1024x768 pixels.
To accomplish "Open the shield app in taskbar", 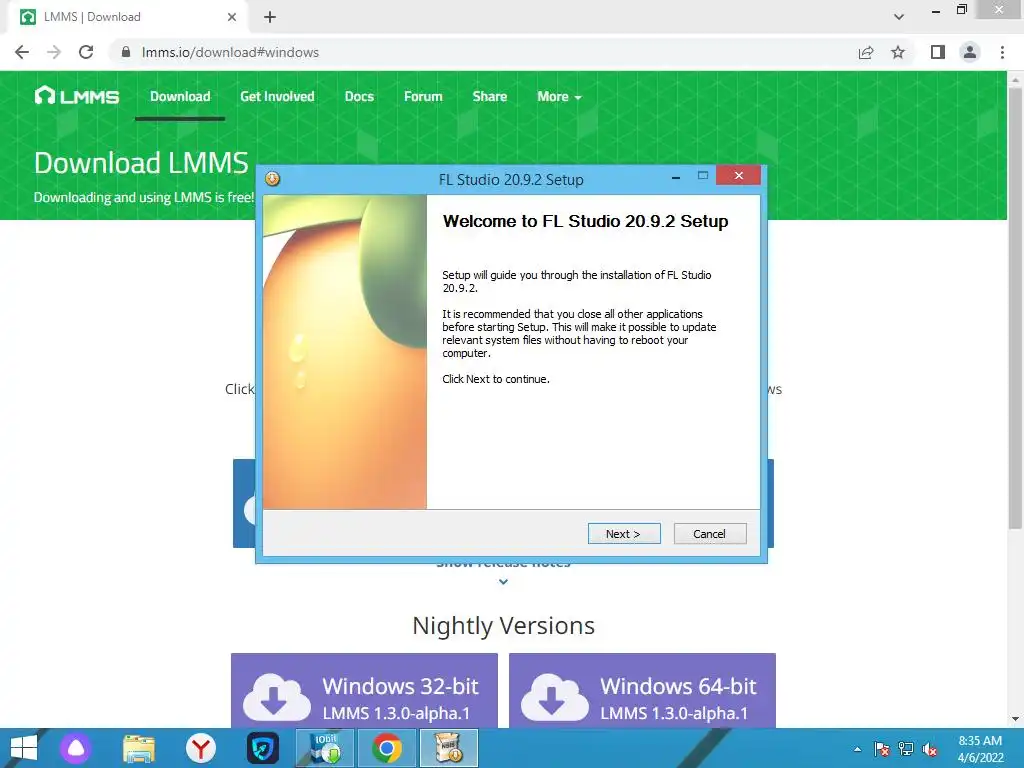I will pos(263,748).
